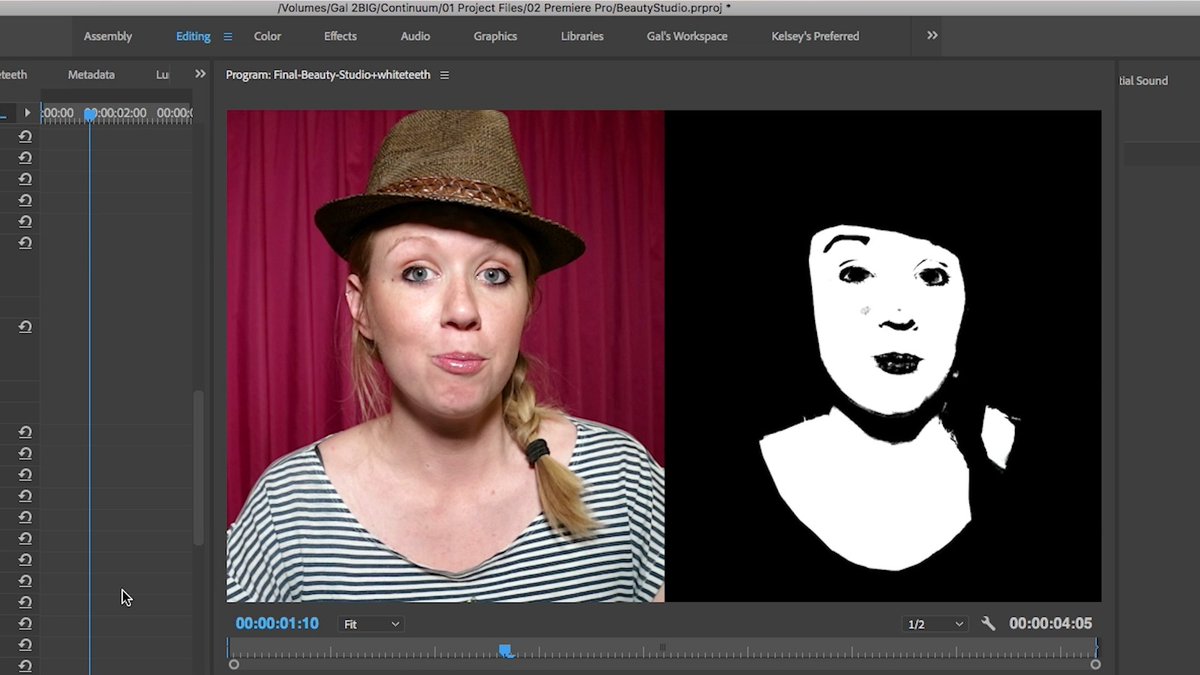Screen dimensions: 1200x675
Task: Click the Effect Controls blue playhead
Action: point(90,115)
